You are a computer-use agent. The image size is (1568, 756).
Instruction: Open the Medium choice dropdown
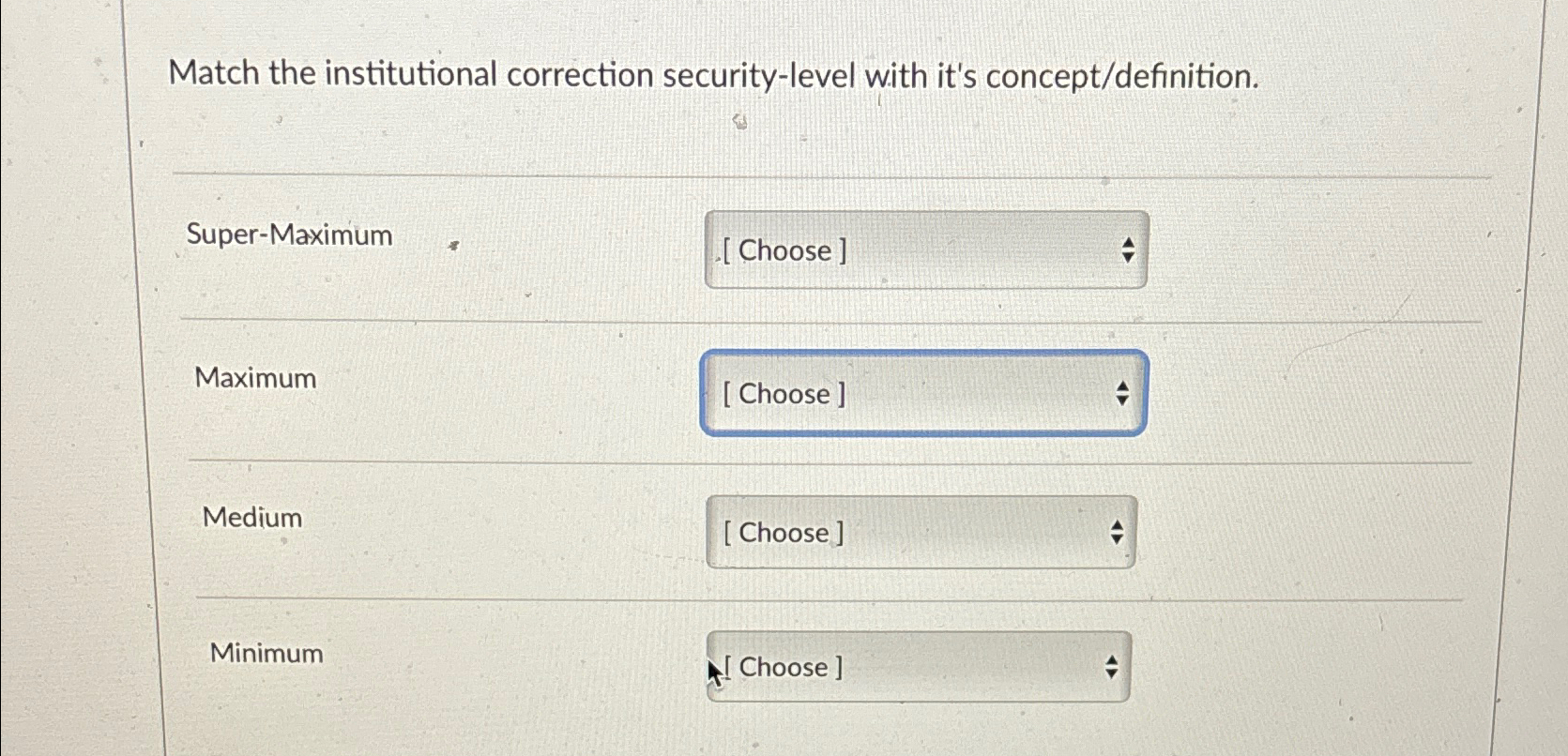coord(920,532)
